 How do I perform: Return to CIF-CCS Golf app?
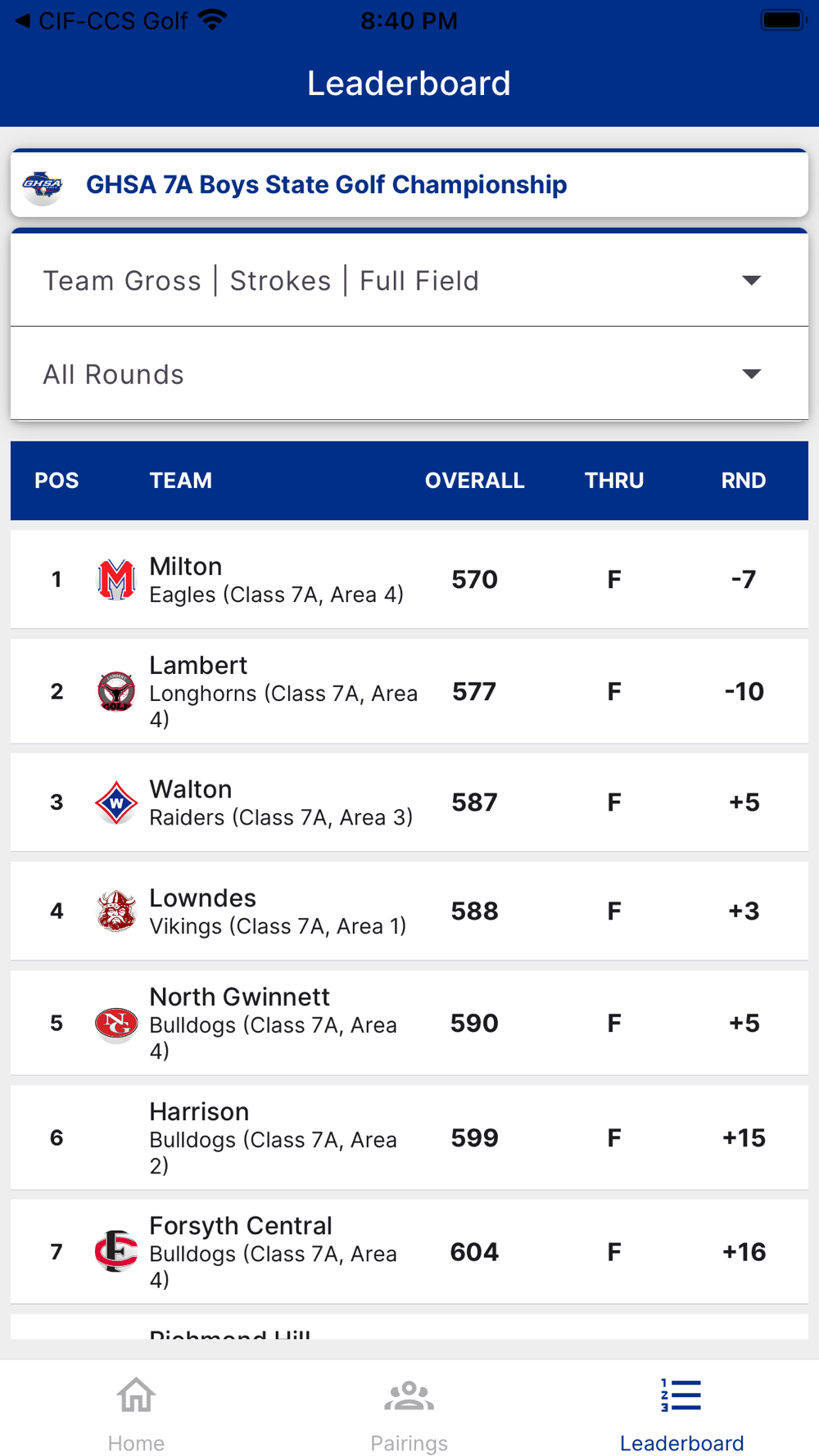pyautogui.click(x=101, y=20)
